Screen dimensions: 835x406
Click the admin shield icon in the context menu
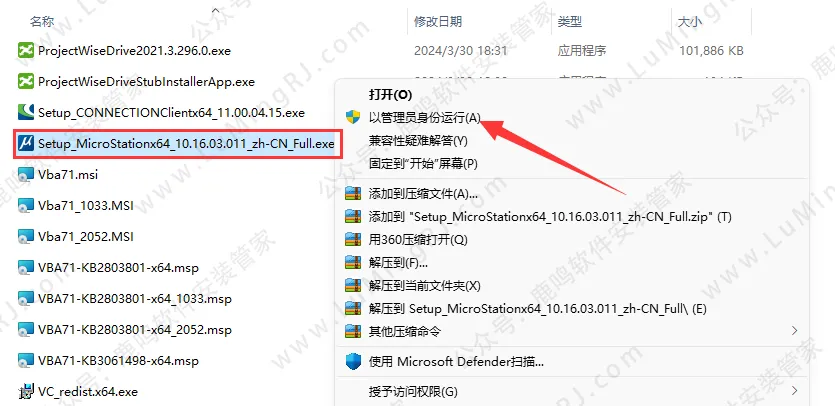click(x=353, y=118)
